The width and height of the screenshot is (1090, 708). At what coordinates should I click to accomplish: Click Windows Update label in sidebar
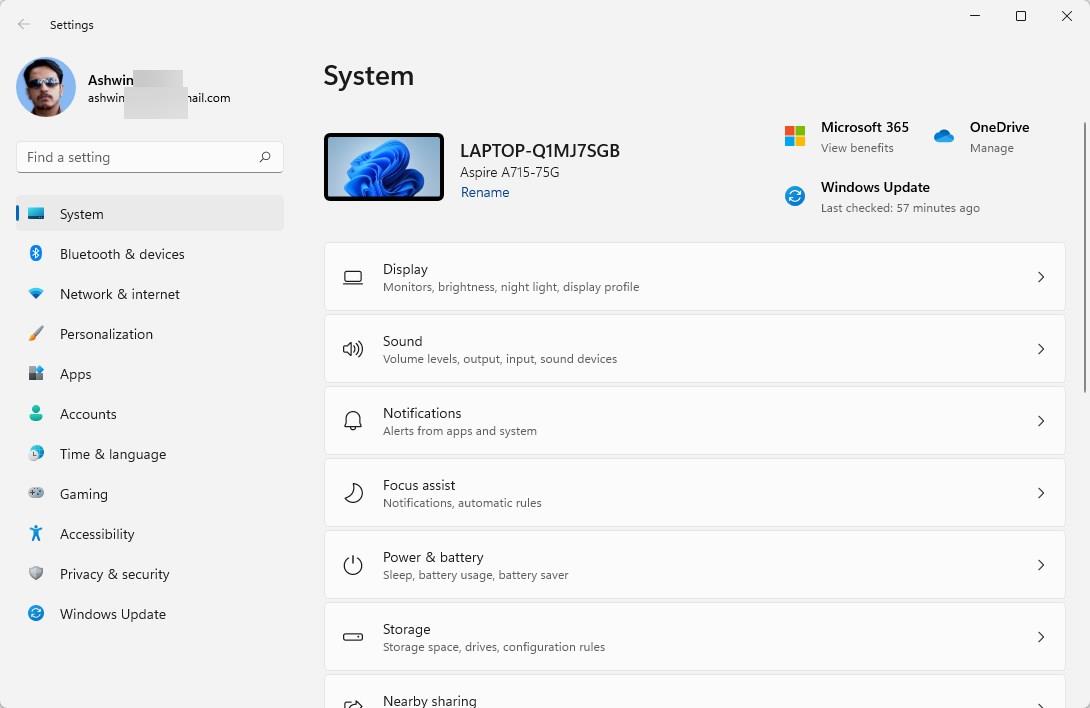pos(113,614)
